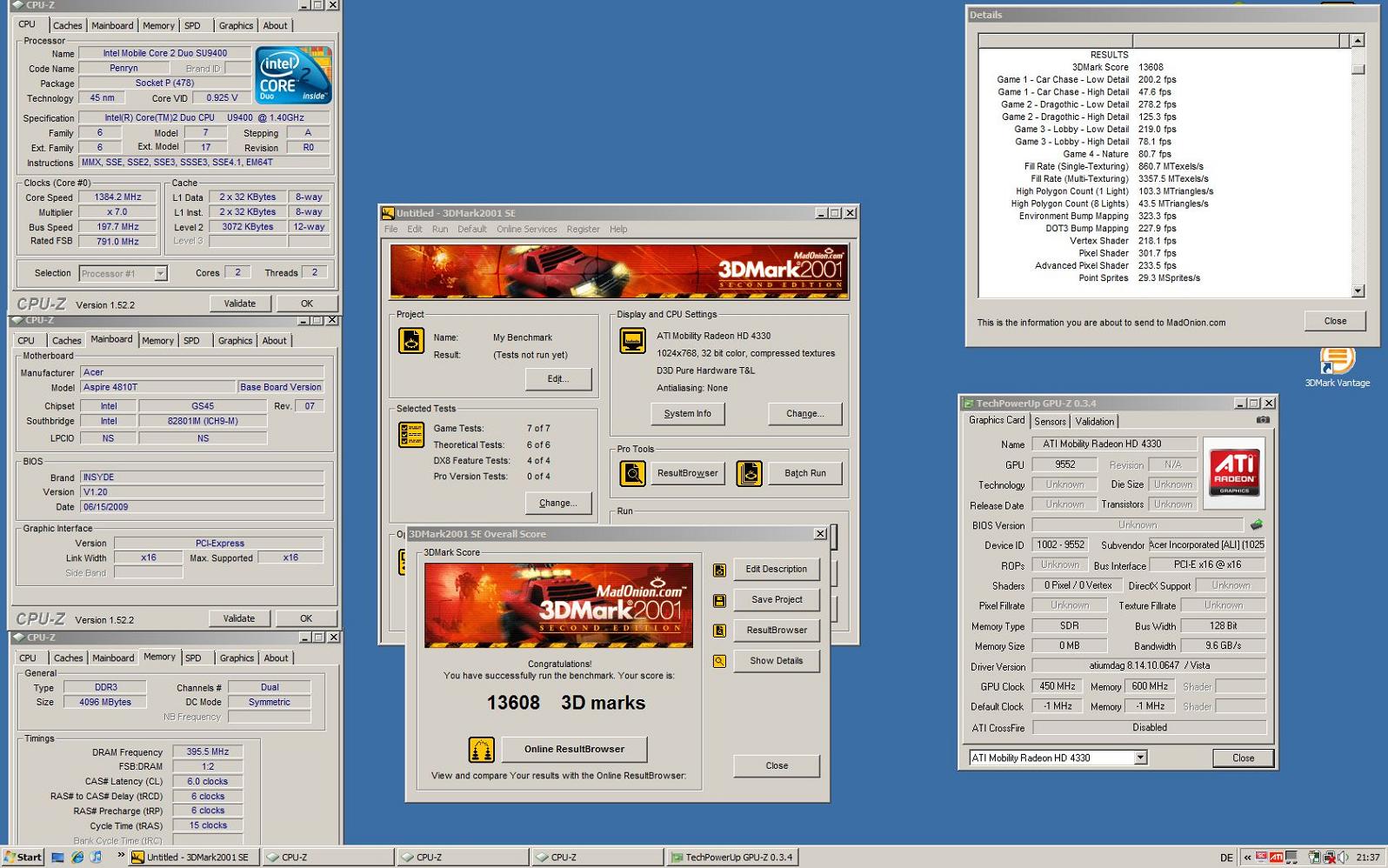Click Details list scroll down arrow

(1358, 291)
